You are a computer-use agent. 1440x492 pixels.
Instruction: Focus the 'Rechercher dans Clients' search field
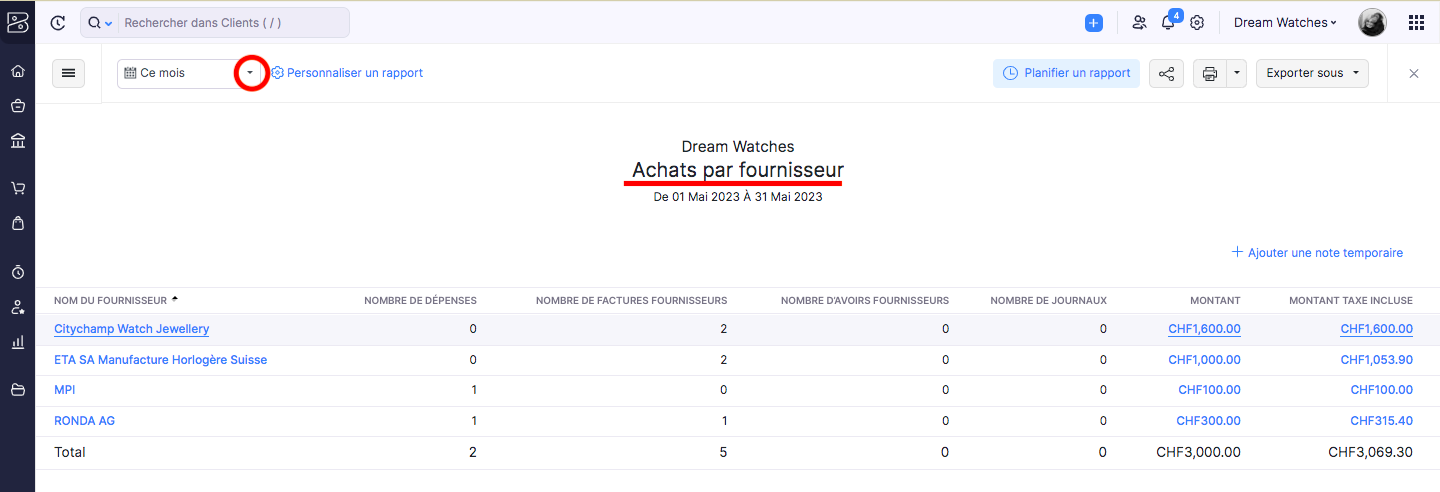point(233,22)
